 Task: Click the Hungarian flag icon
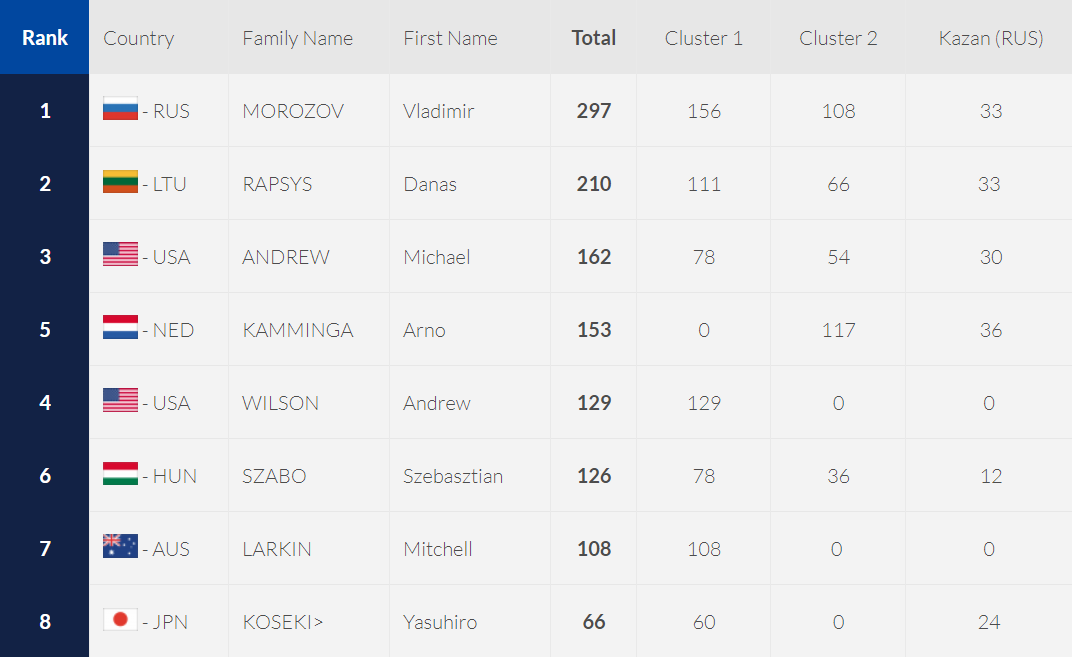click(x=120, y=474)
